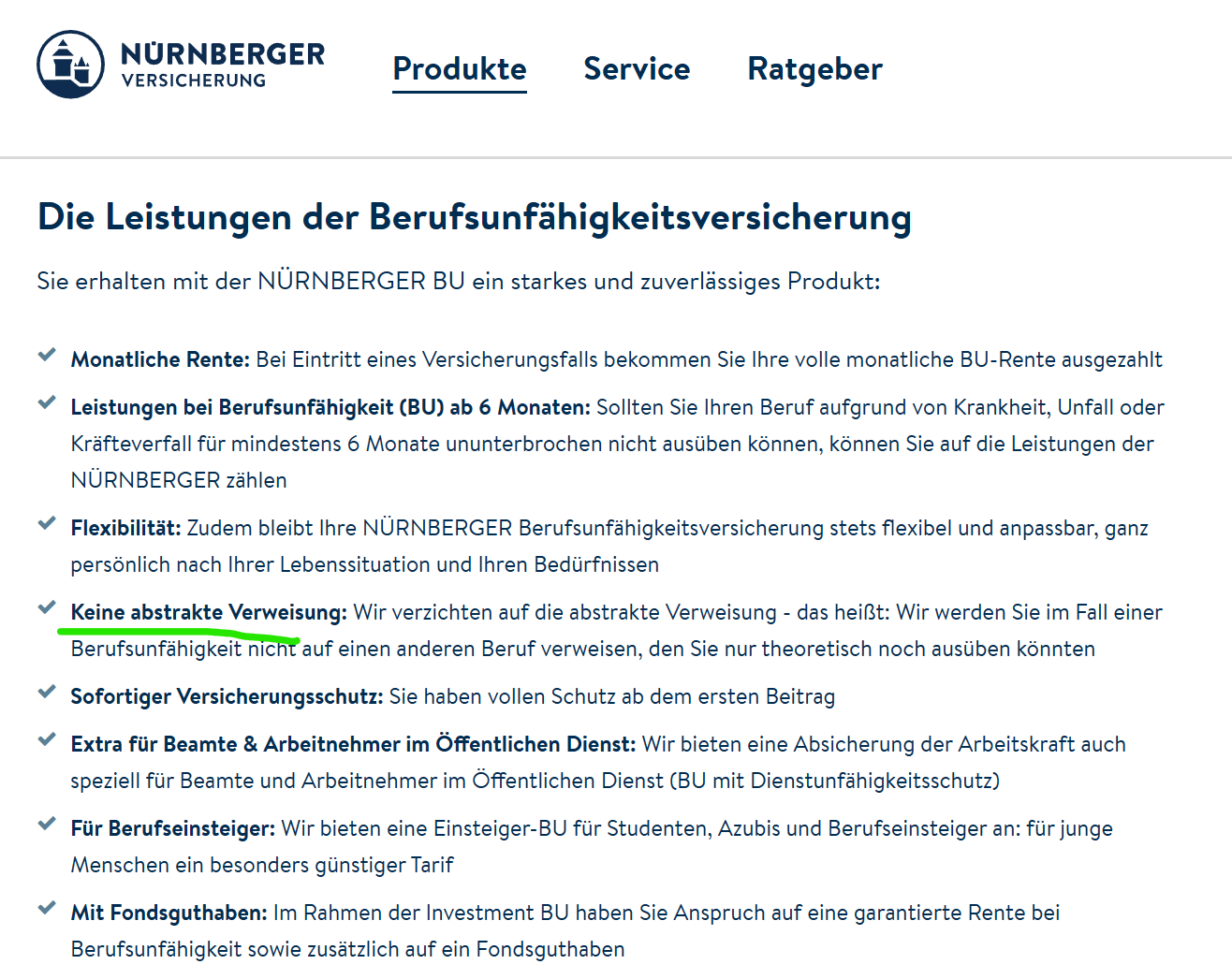The image size is (1232, 979).
Task: Click the bold text Monatliche Rente:
Action: click(x=161, y=359)
